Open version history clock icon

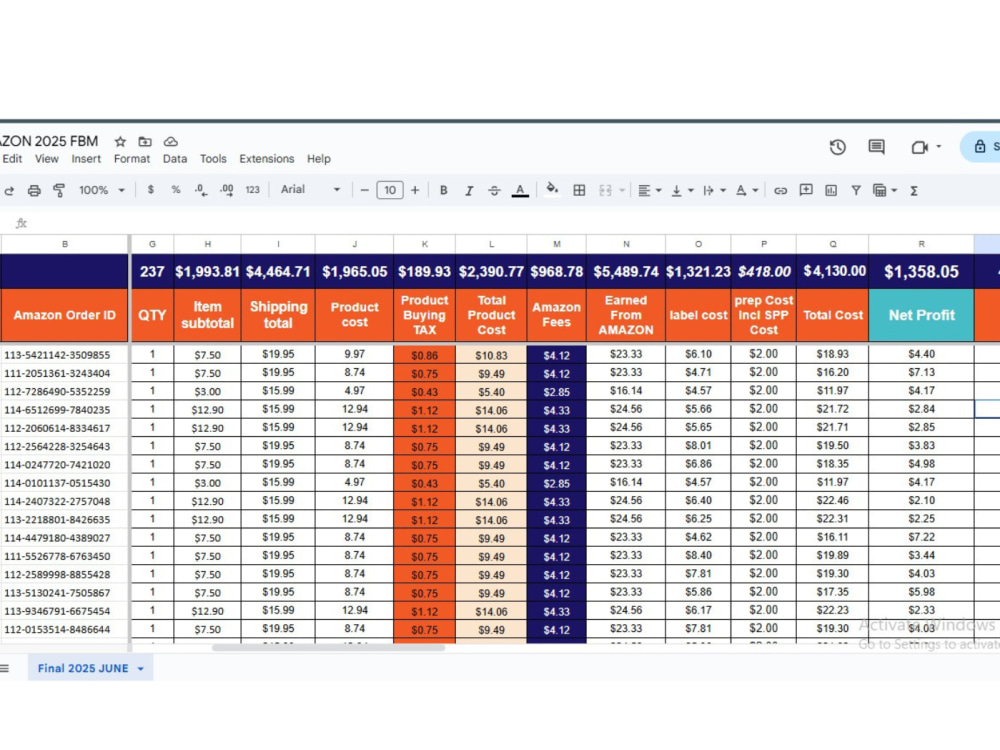pos(837,147)
